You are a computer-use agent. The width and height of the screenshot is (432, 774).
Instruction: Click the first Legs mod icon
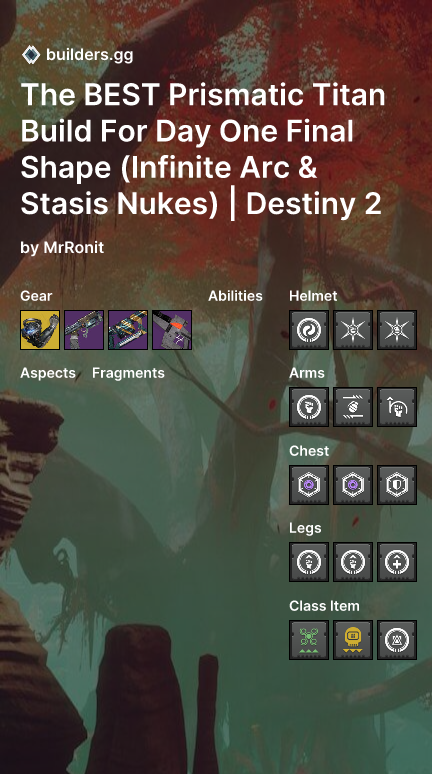pos(309,562)
